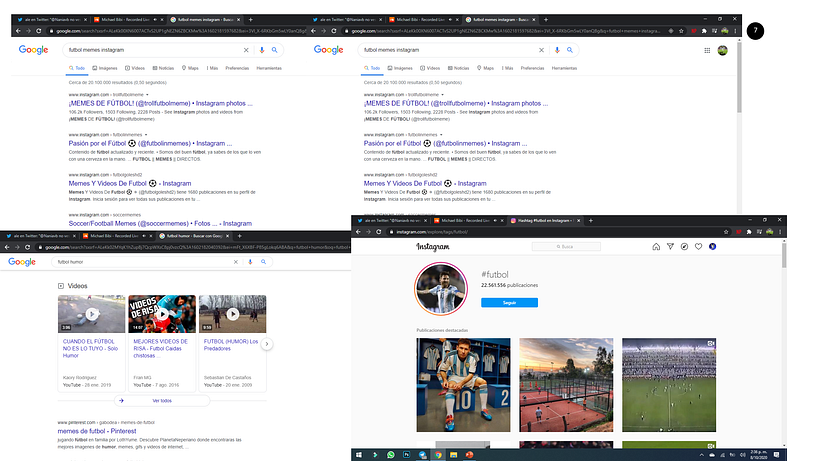The height and width of the screenshot is (461, 820).
Task: Open 'CUANDO EL FUTBOL NO ES LO TUYO' video link
Action: [90, 348]
